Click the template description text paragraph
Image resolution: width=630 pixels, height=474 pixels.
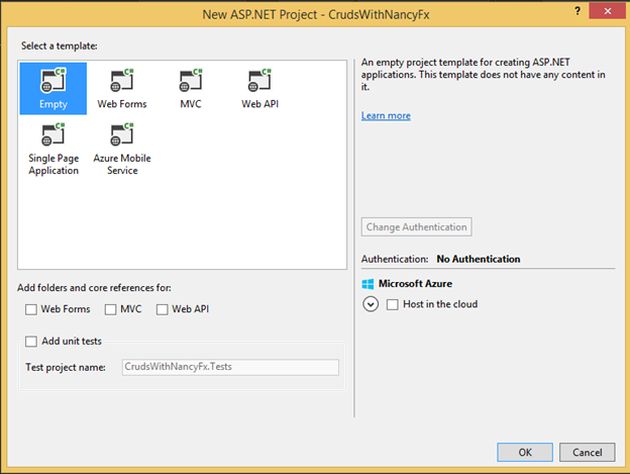click(x=483, y=75)
